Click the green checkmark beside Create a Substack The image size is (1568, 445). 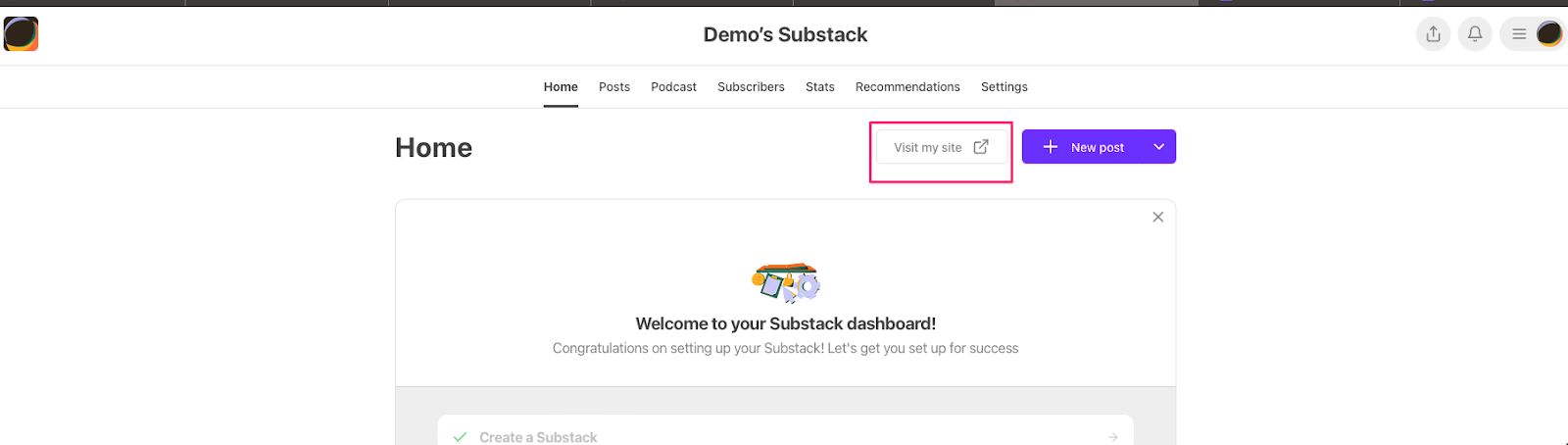tap(460, 437)
